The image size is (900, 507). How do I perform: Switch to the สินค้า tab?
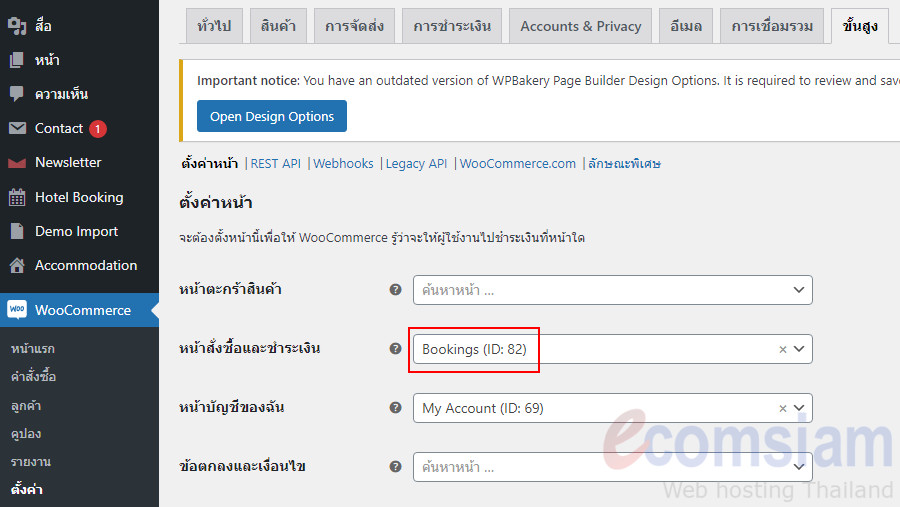(x=278, y=26)
